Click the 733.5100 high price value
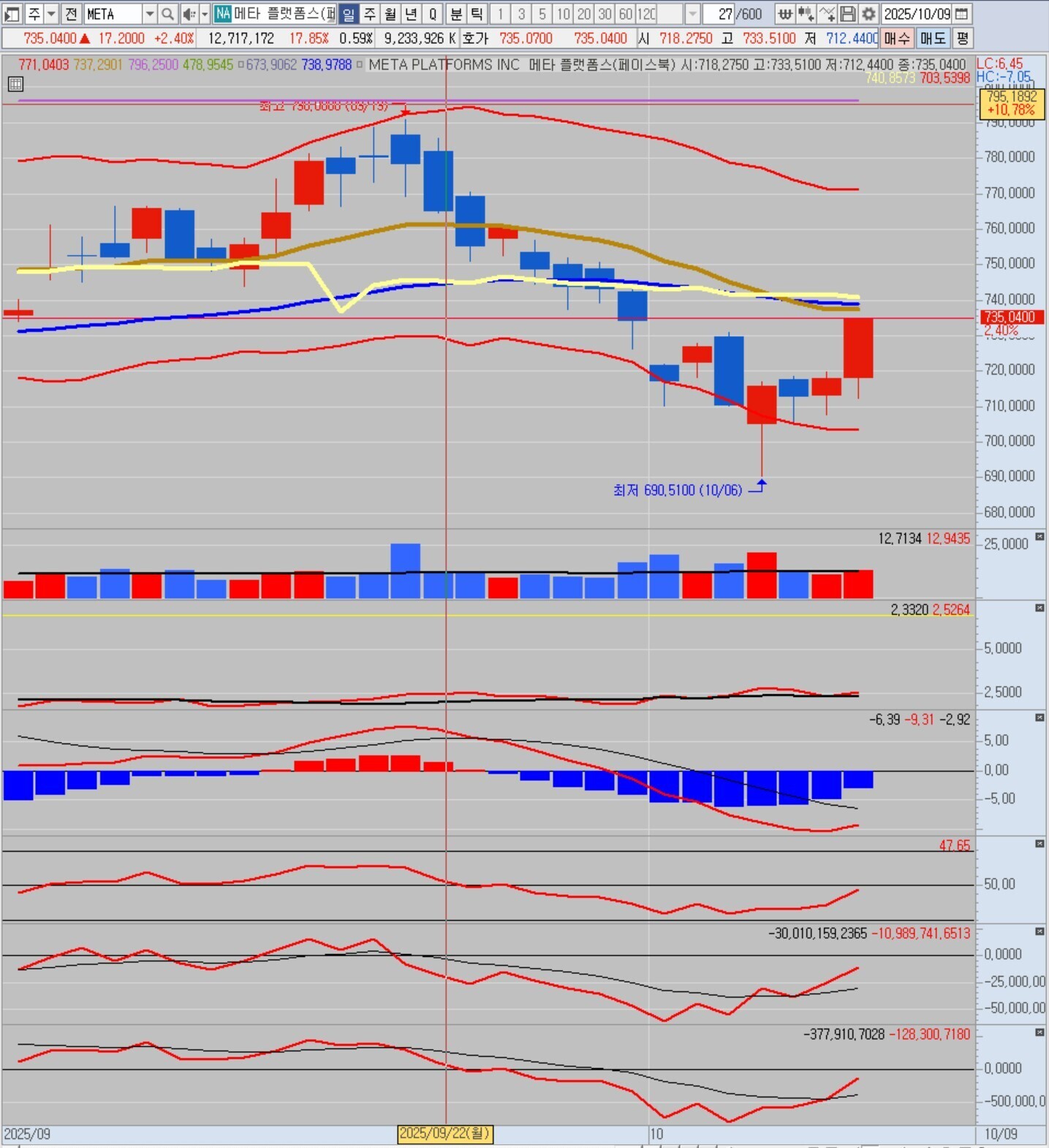1049x1148 pixels. click(x=769, y=38)
